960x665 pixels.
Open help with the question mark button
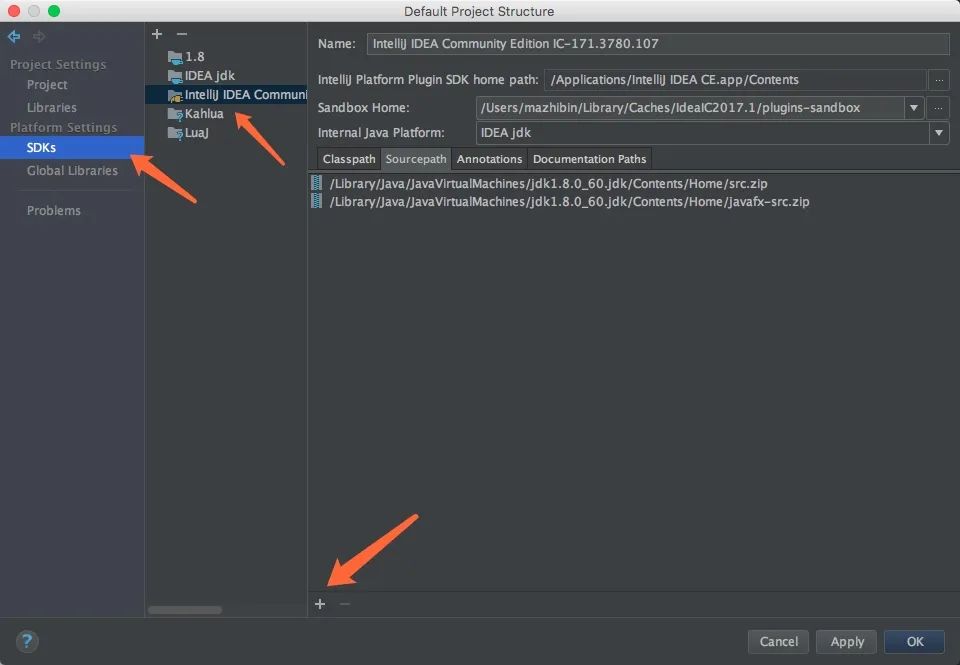tap(26, 642)
